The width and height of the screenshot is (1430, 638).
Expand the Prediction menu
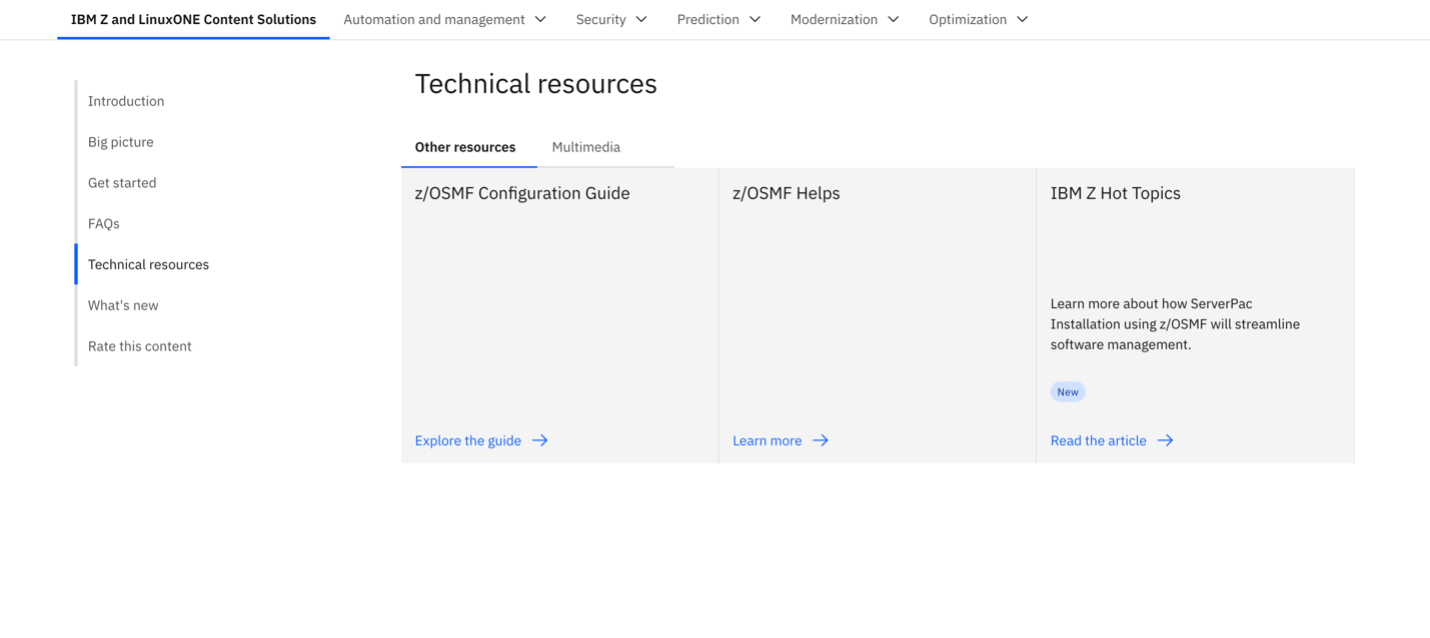(x=719, y=19)
